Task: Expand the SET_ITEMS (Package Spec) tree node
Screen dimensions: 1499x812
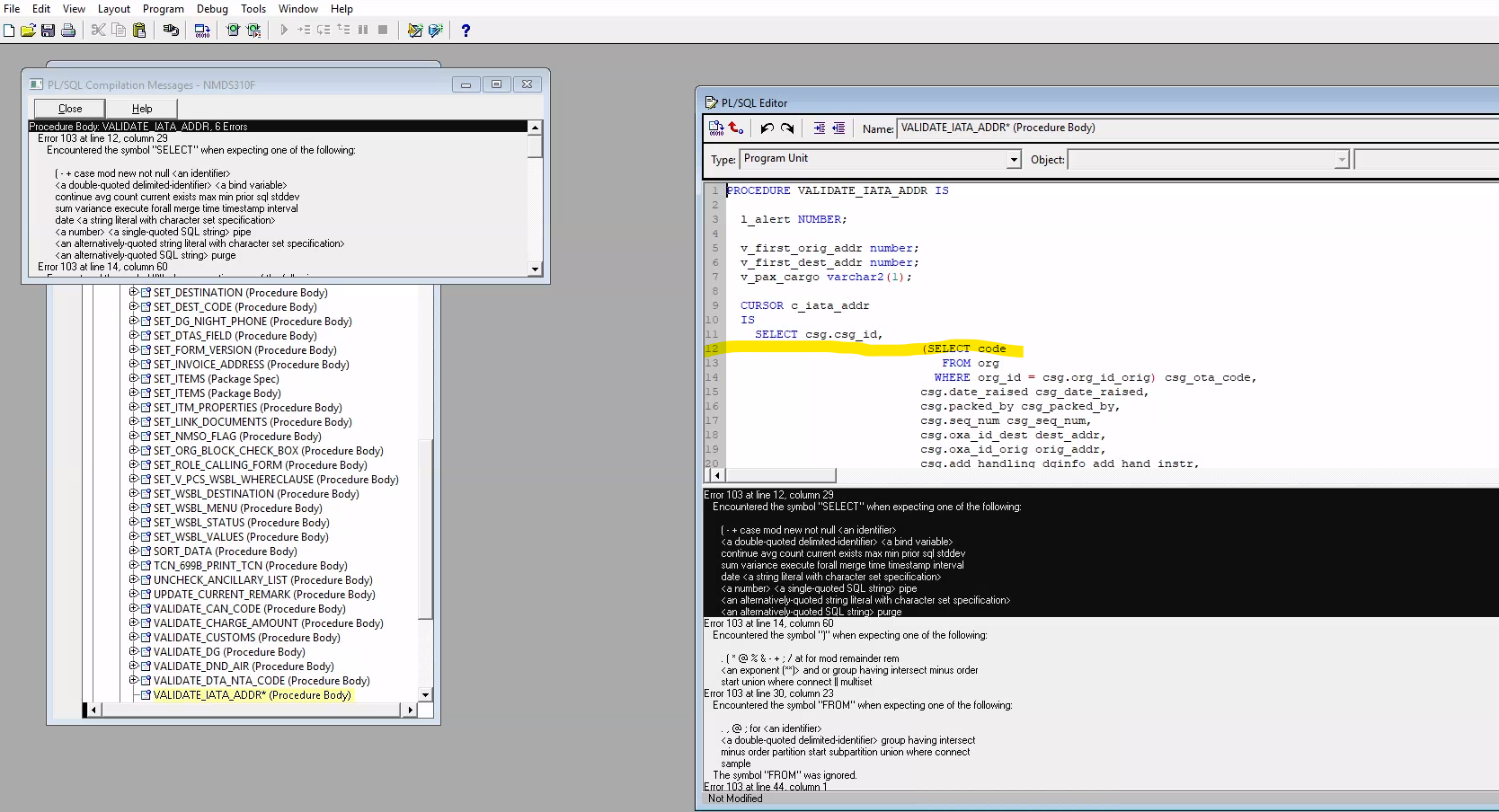Action: pyautogui.click(x=133, y=379)
